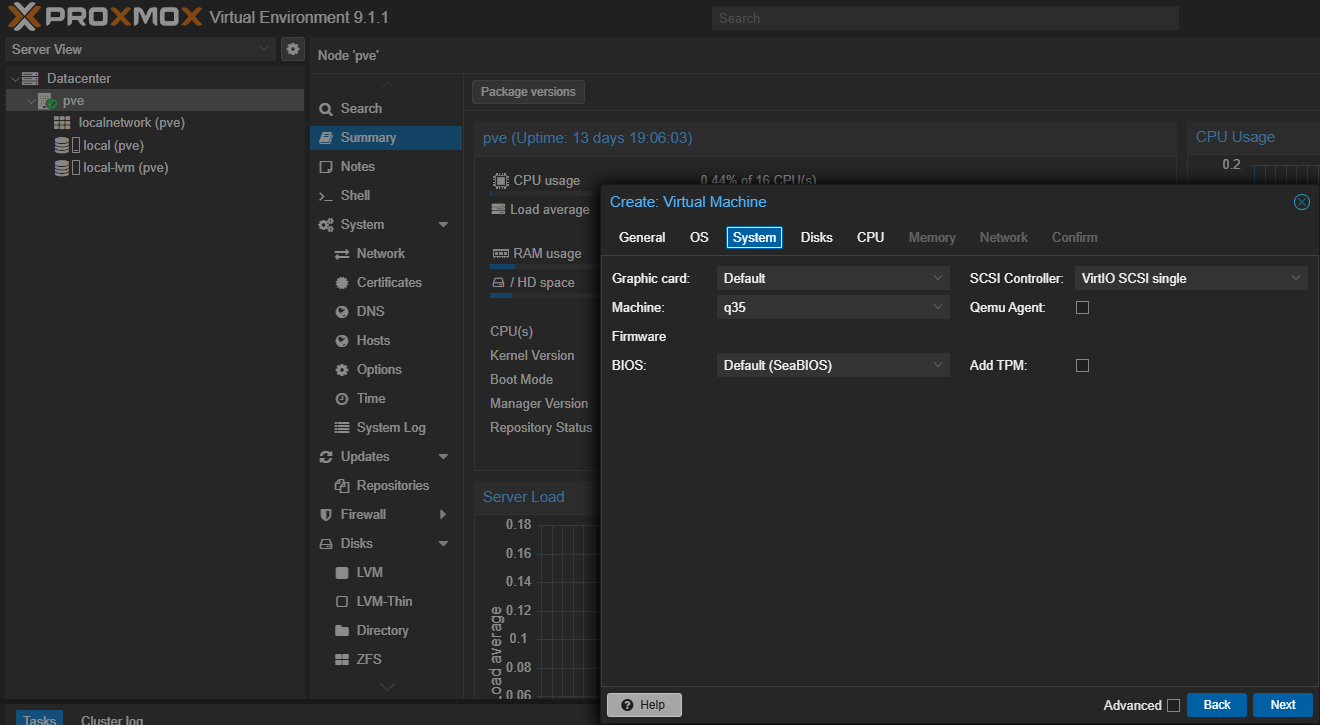The height and width of the screenshot is (725, 1320).
Task: Open LVM disks menu item
Action: click(x=386, y=572)
